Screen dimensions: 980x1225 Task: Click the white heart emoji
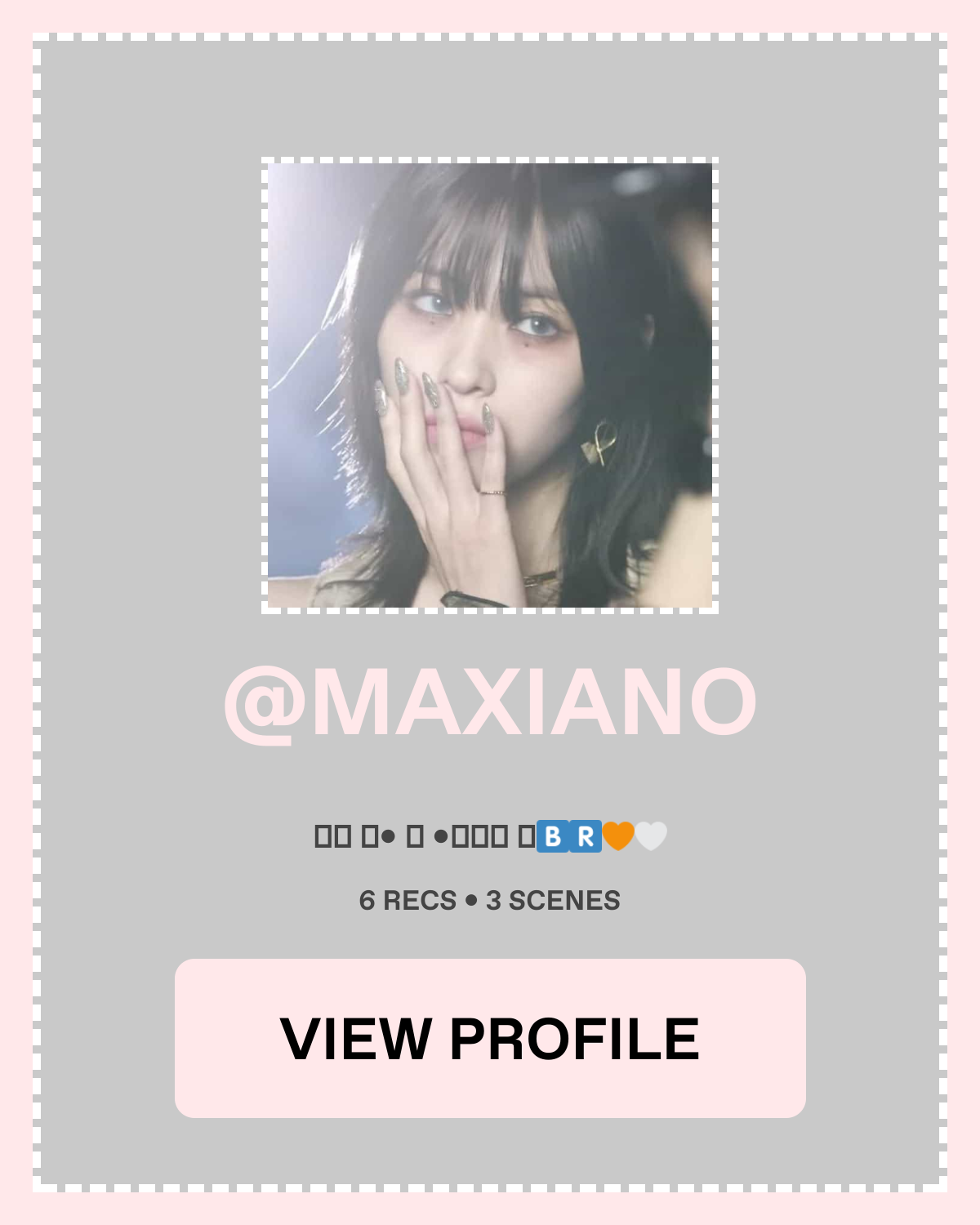651,836
